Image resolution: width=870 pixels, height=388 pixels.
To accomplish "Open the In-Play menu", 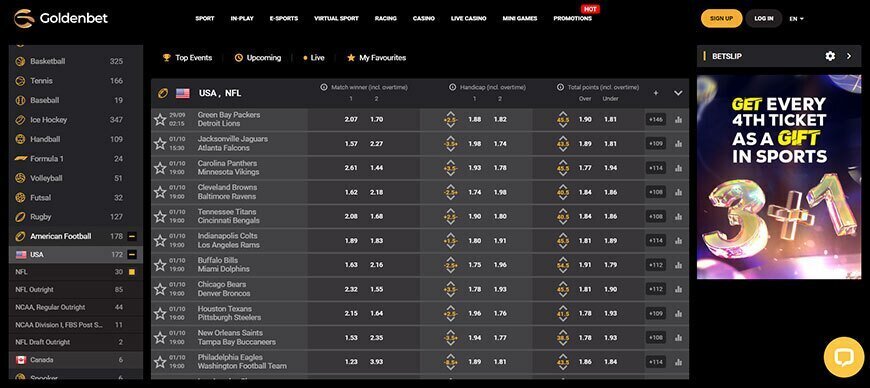I will point(242,18).
